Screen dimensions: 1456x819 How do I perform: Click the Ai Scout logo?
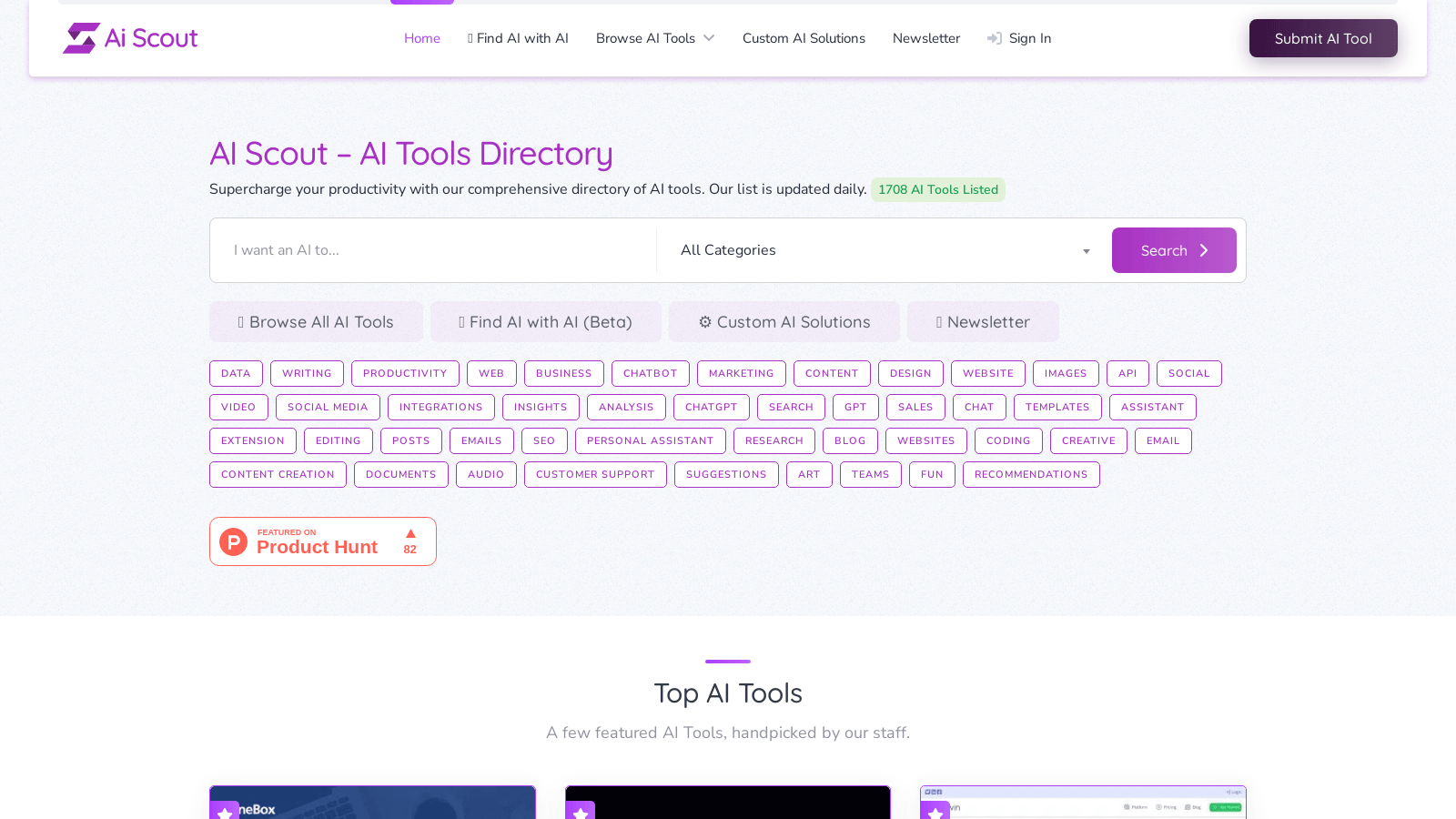coord(130,38)
